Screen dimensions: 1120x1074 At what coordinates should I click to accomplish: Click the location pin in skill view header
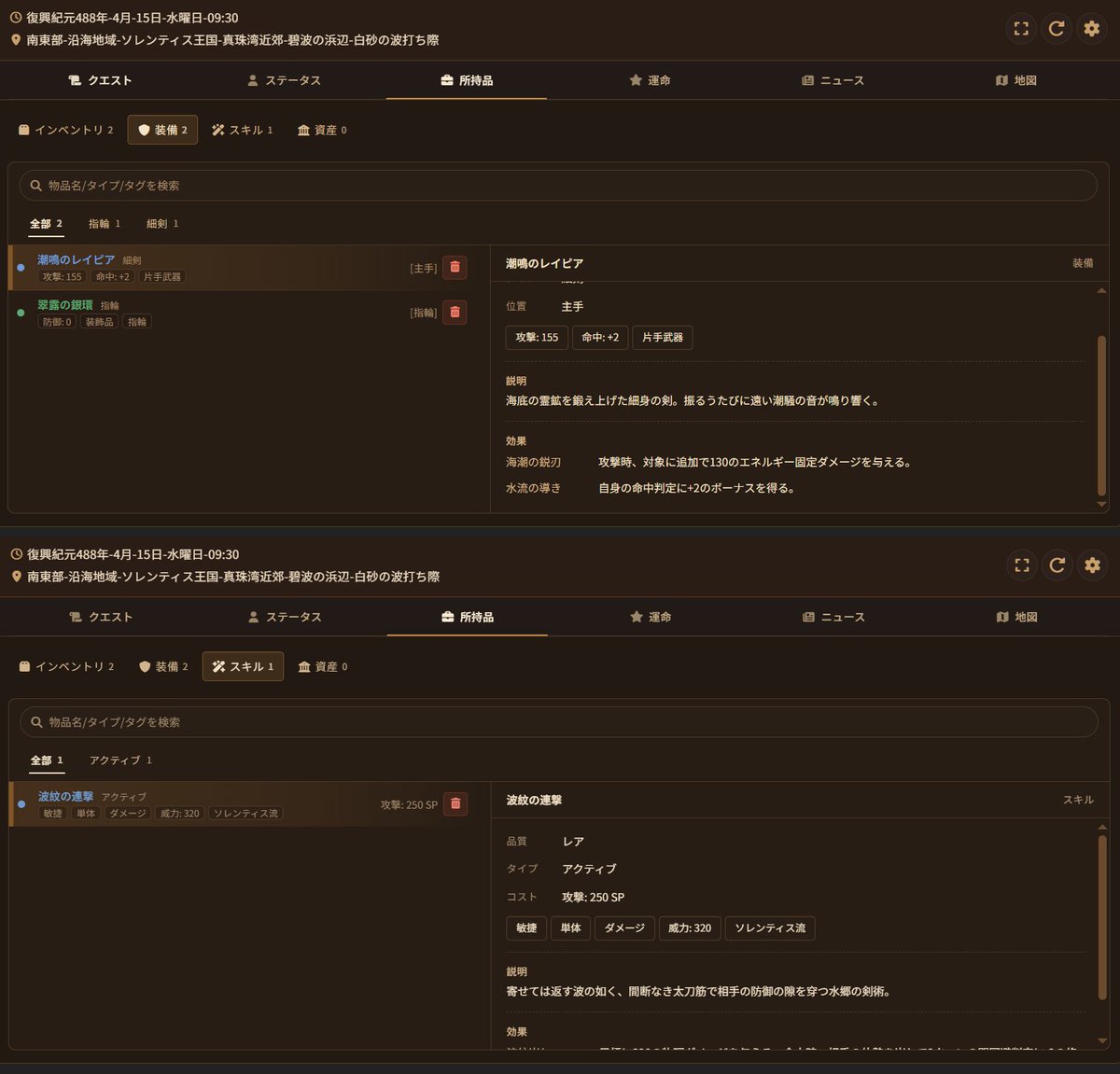pos(17,577)
